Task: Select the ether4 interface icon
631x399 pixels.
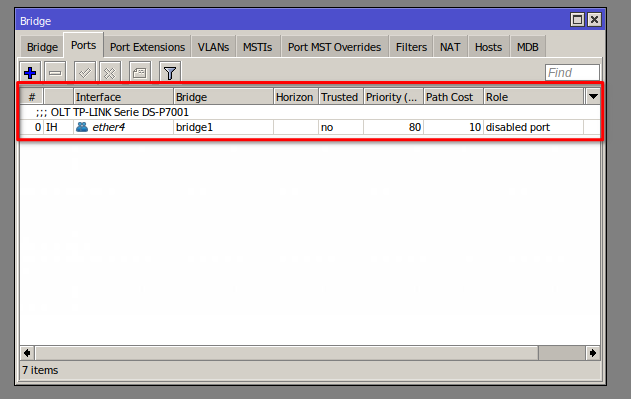Action: 82,127
